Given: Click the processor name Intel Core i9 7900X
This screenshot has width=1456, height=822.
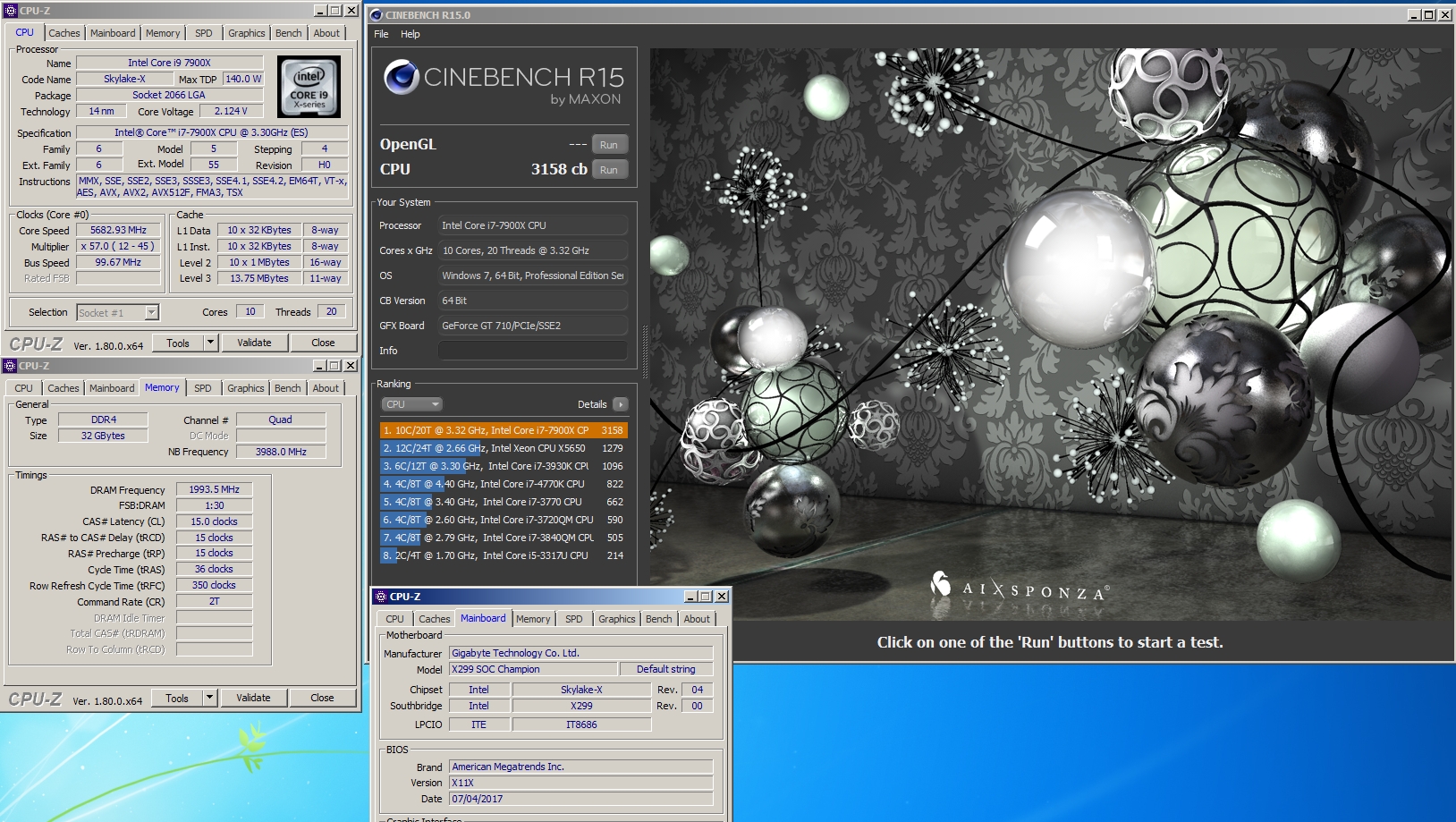Looking at the screenshot, I should coord(169,63).
